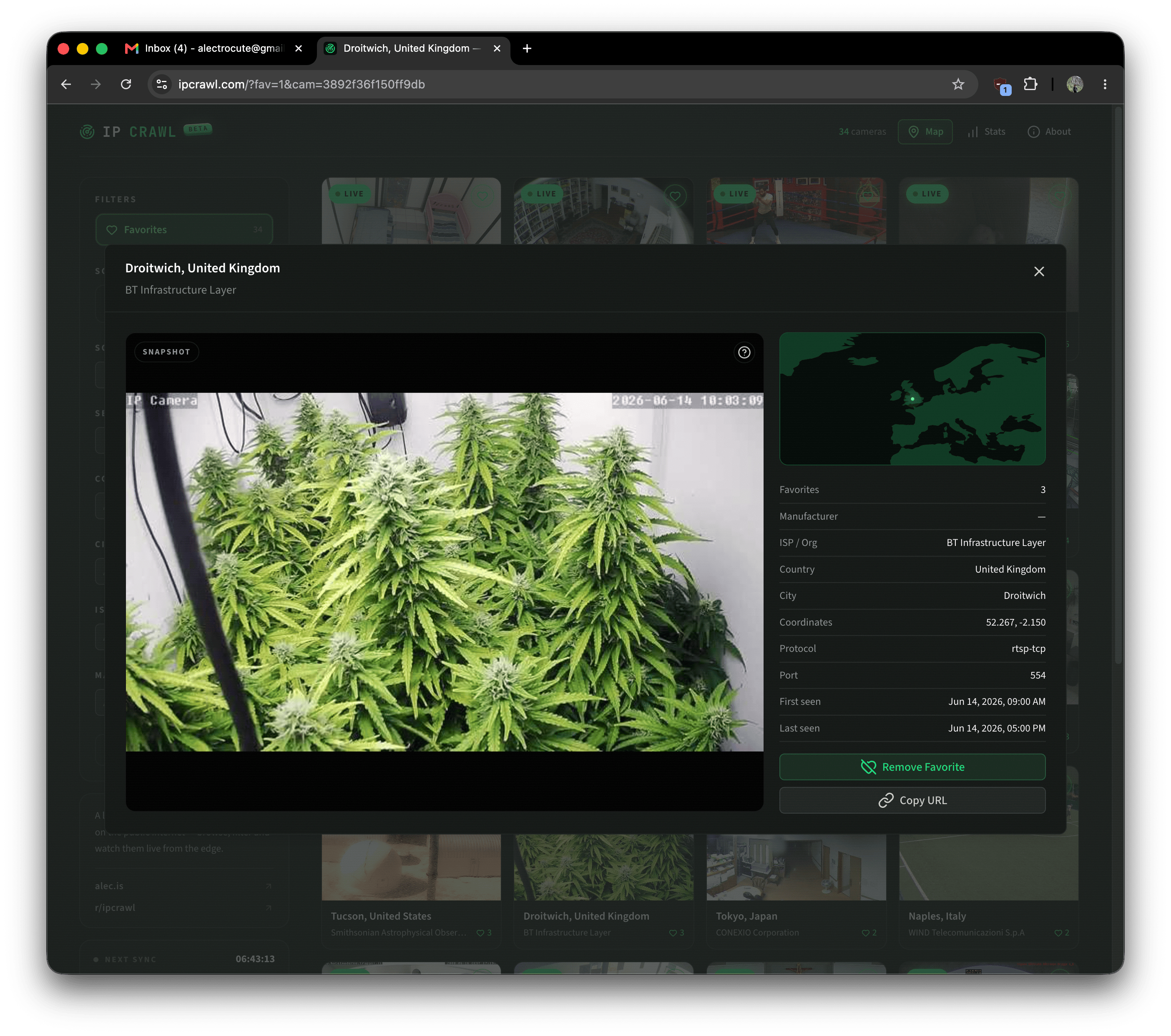Open the Stats page
Screen dimensions: 1171x1036
point(987,132)
